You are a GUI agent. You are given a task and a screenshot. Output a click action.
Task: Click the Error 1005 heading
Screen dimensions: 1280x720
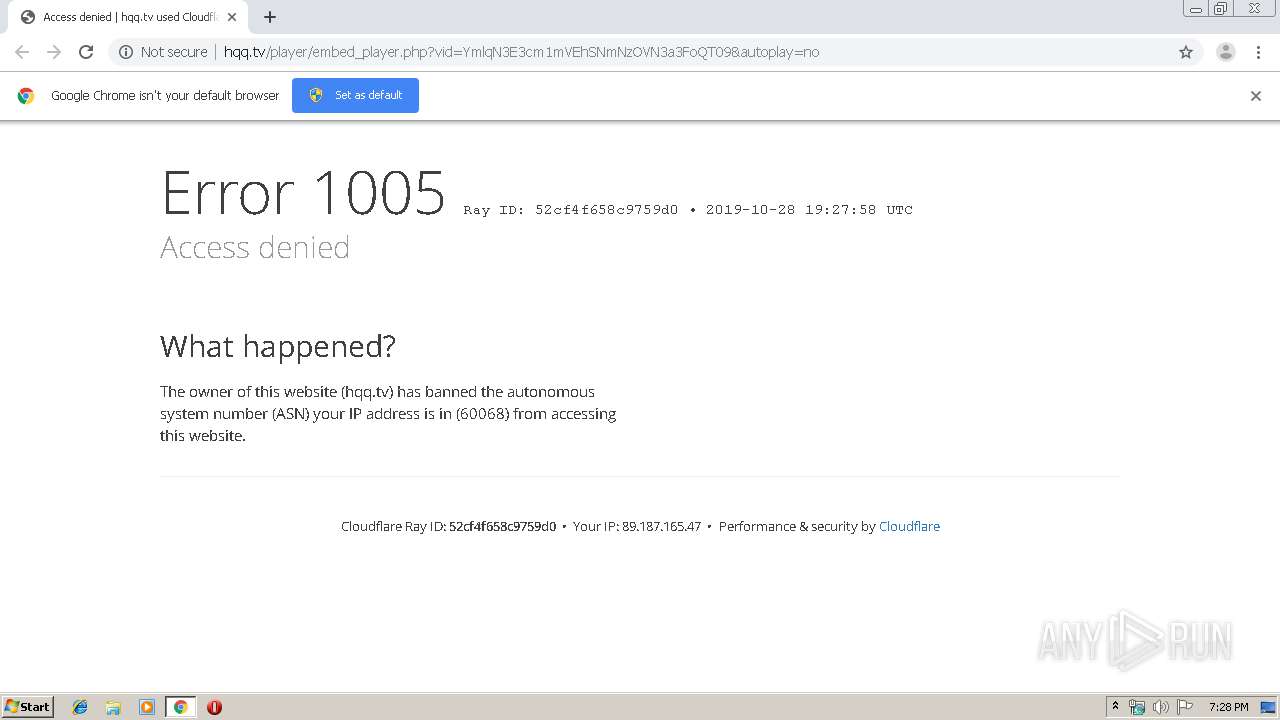click(x=303, y=192)
